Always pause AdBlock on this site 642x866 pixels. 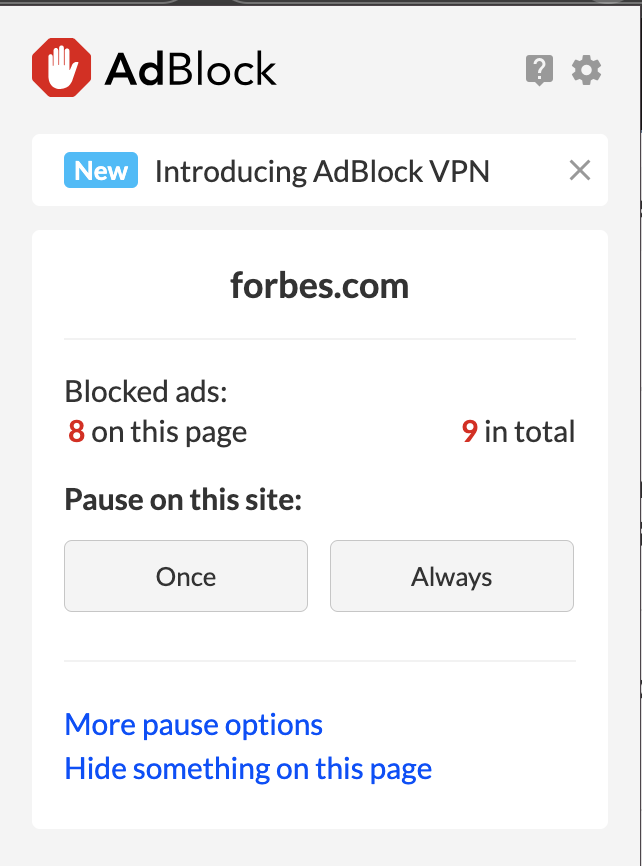pos(452,576)
